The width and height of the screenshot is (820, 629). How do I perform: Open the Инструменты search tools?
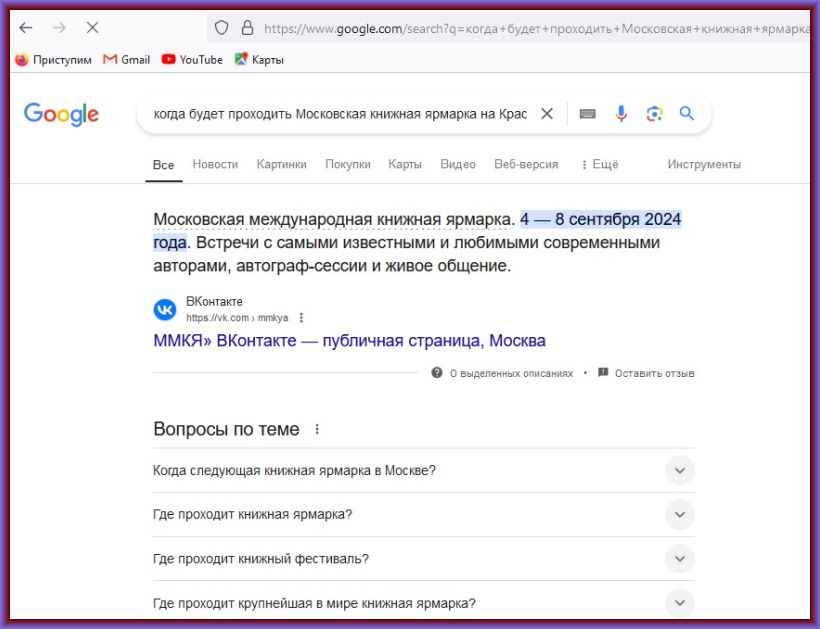704,165
